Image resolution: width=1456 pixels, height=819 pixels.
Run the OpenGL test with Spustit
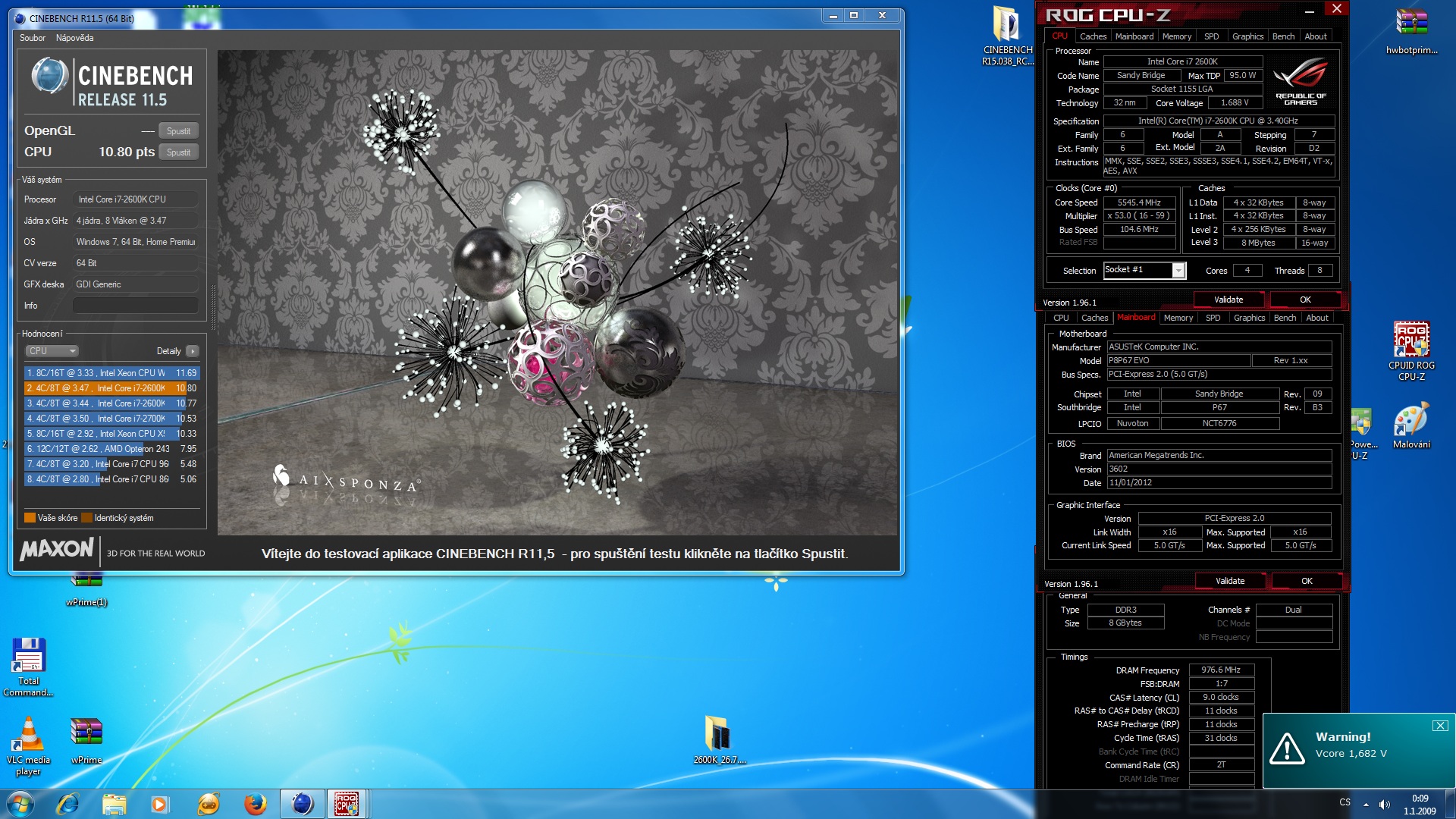click(x=179, y=131)
